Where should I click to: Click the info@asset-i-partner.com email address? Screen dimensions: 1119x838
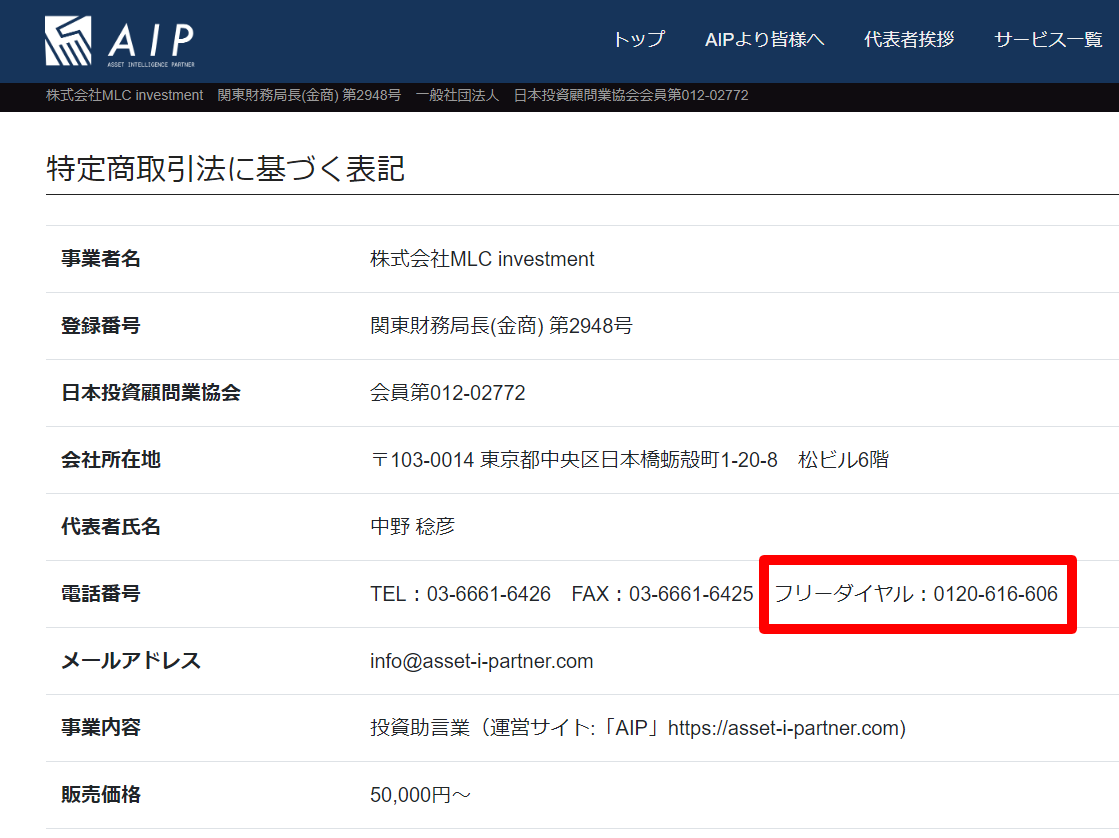tap(482, 661)
